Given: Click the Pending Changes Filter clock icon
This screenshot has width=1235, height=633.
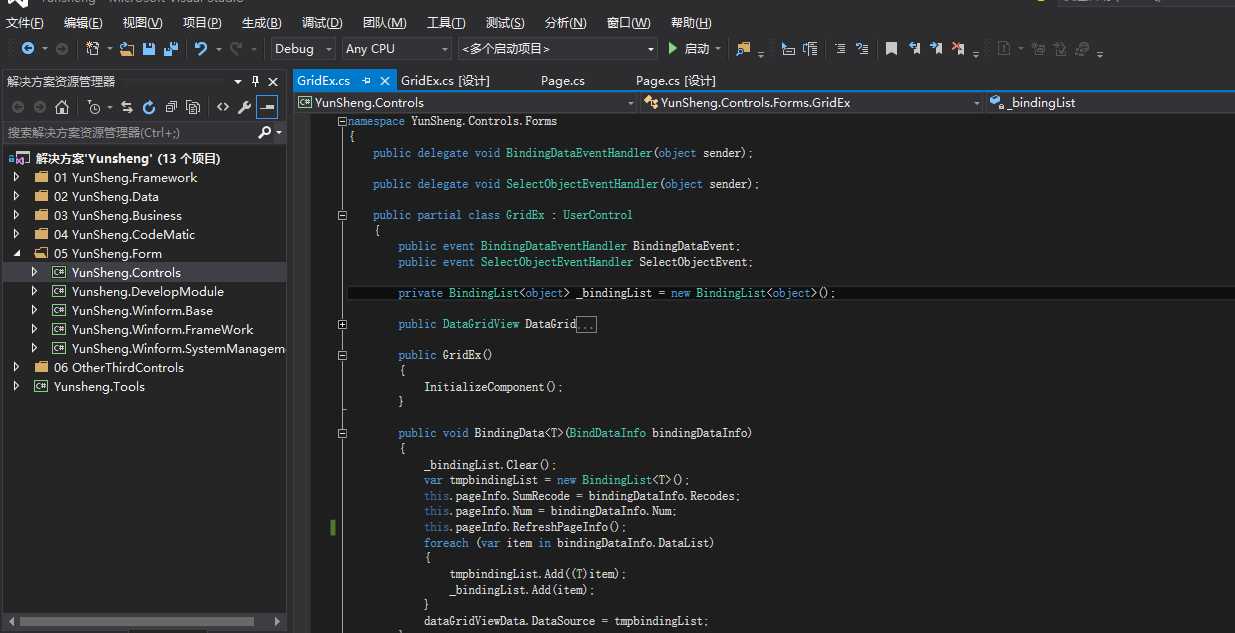Looking at the screenshot, I should tap(94, 107).
